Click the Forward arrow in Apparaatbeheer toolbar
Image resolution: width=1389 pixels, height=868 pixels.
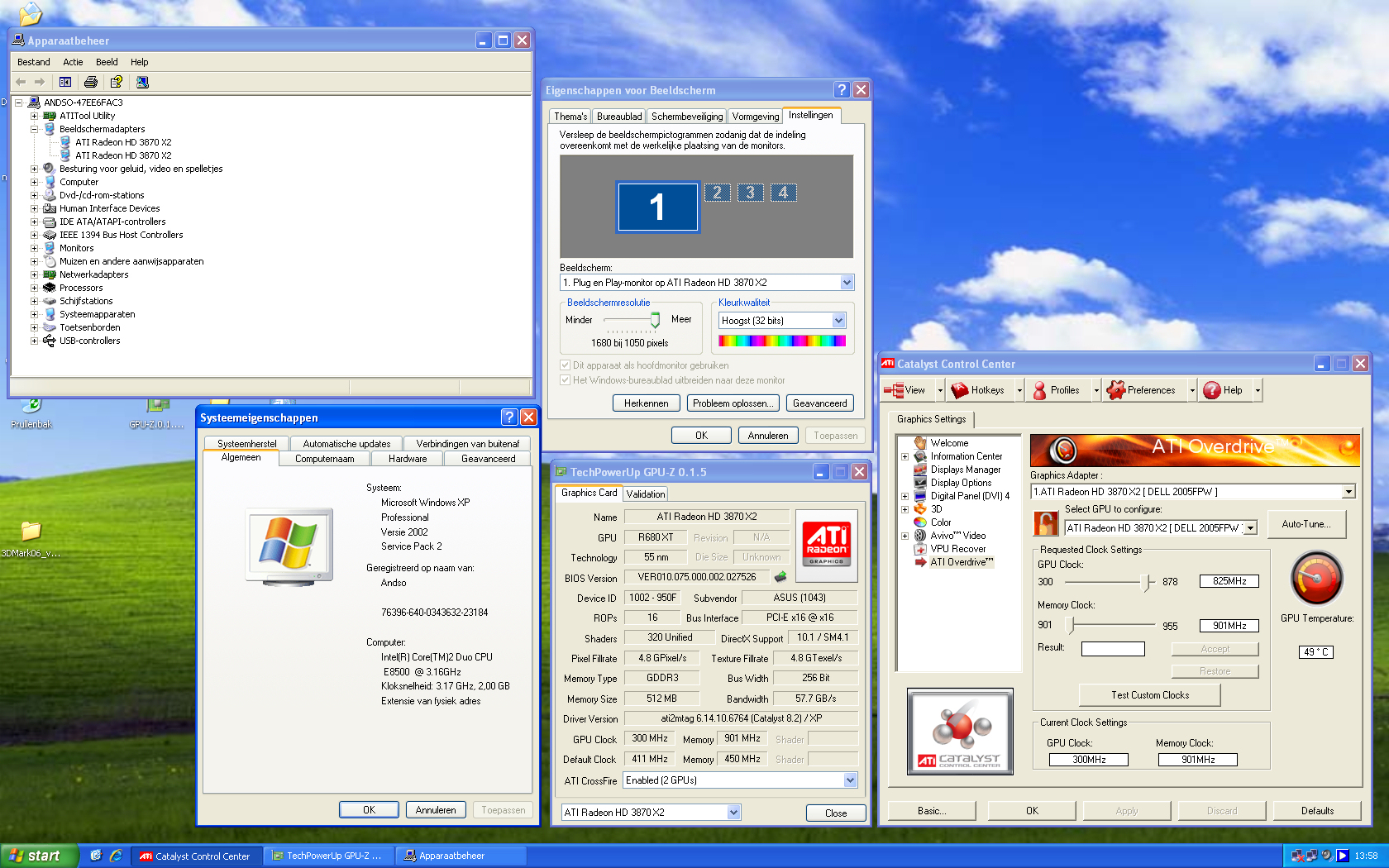[x=39, y=82]
